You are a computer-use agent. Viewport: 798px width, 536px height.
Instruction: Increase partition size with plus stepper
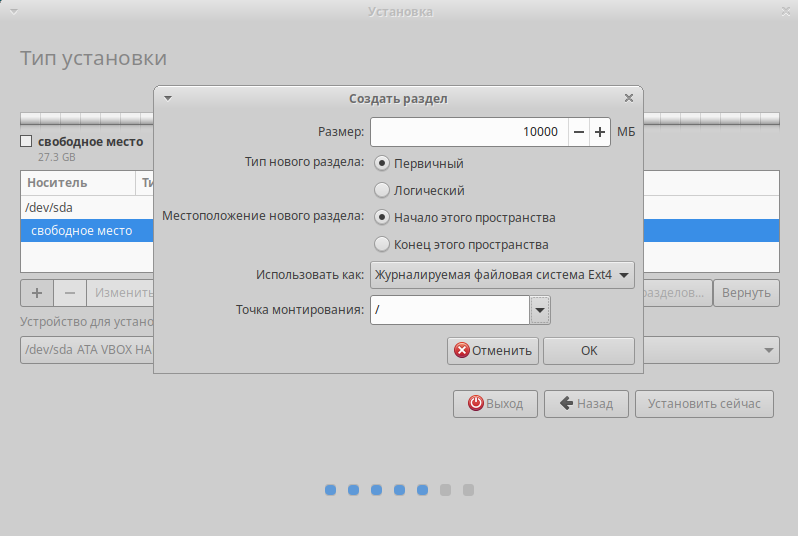coord(600,132)
